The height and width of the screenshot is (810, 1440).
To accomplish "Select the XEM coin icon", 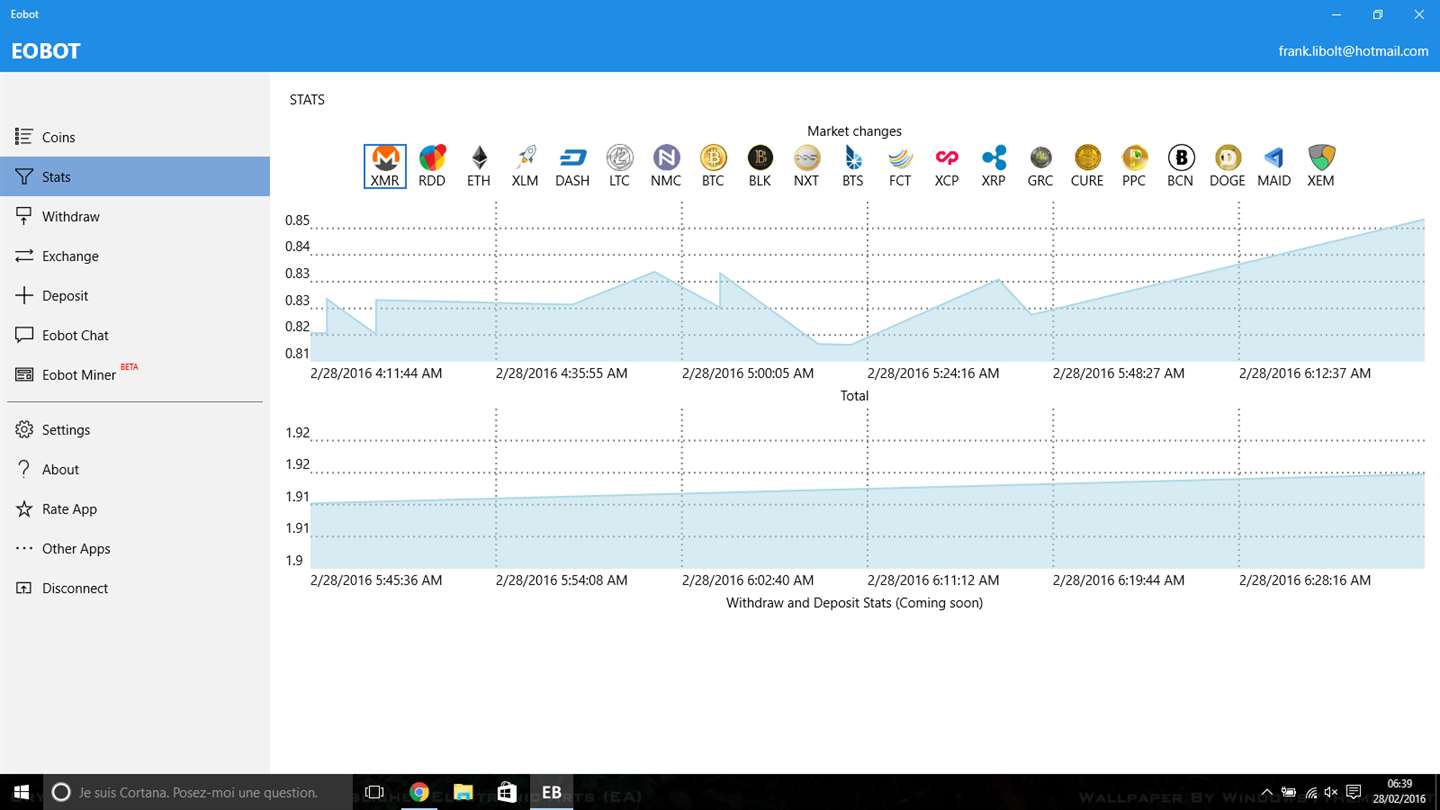I will tap(1321, 166).
